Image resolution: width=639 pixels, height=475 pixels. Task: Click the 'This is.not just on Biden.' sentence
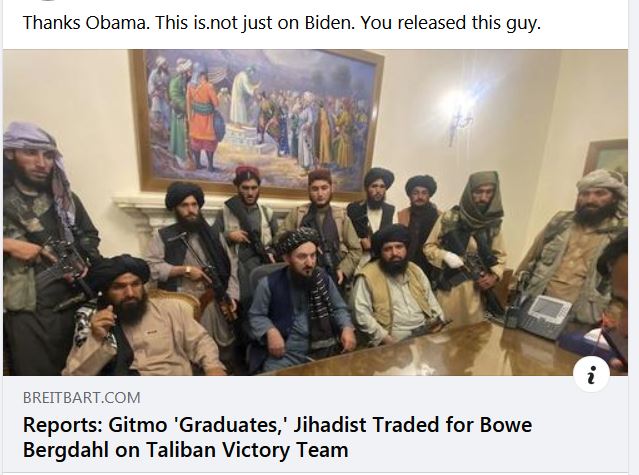click(255, 23)
